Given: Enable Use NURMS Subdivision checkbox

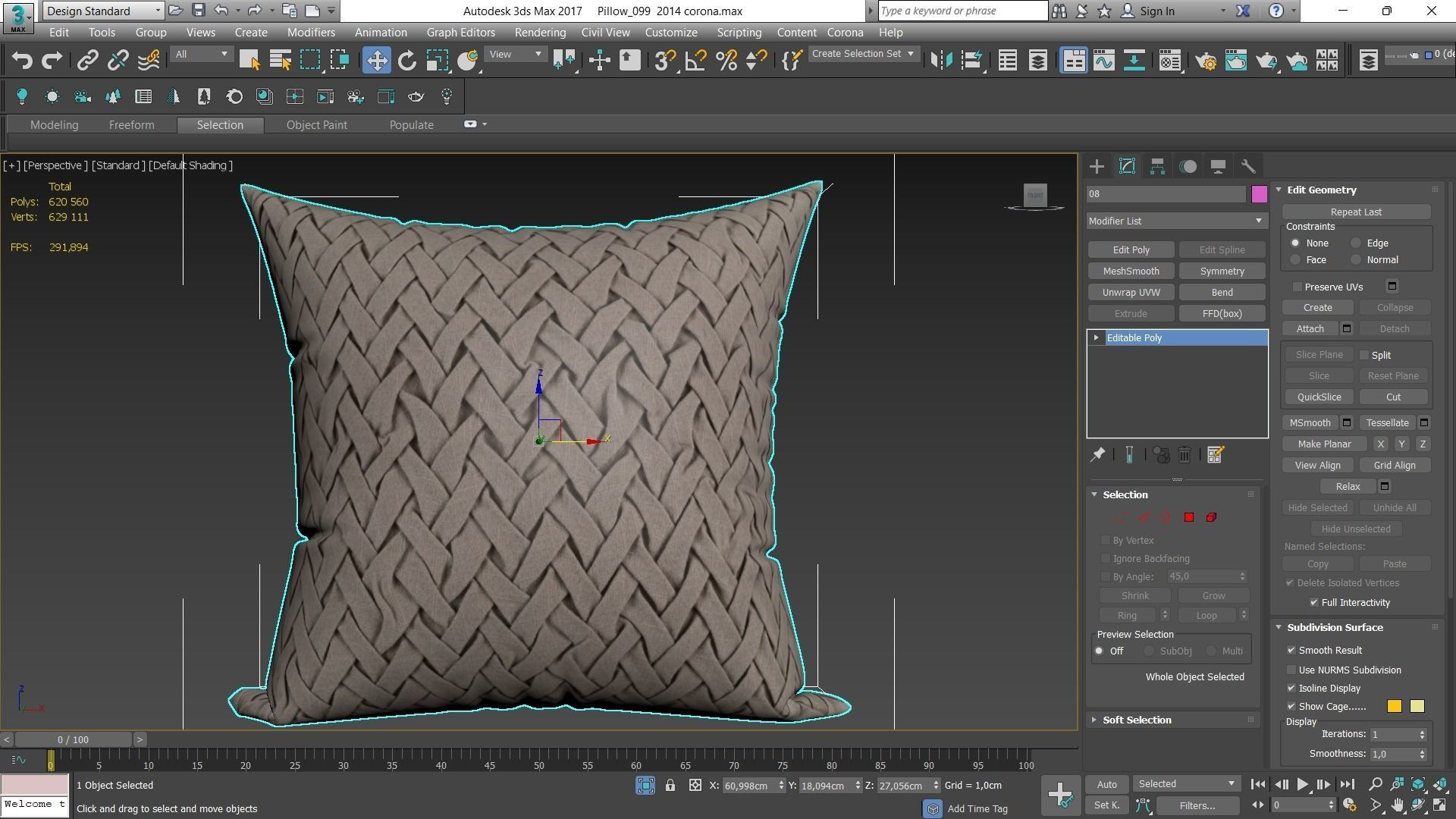Looking at the screenshot, I should coord(1291,670).
